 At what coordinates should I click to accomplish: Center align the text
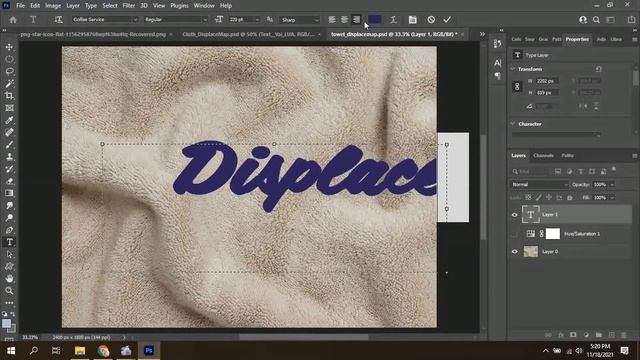344,20
